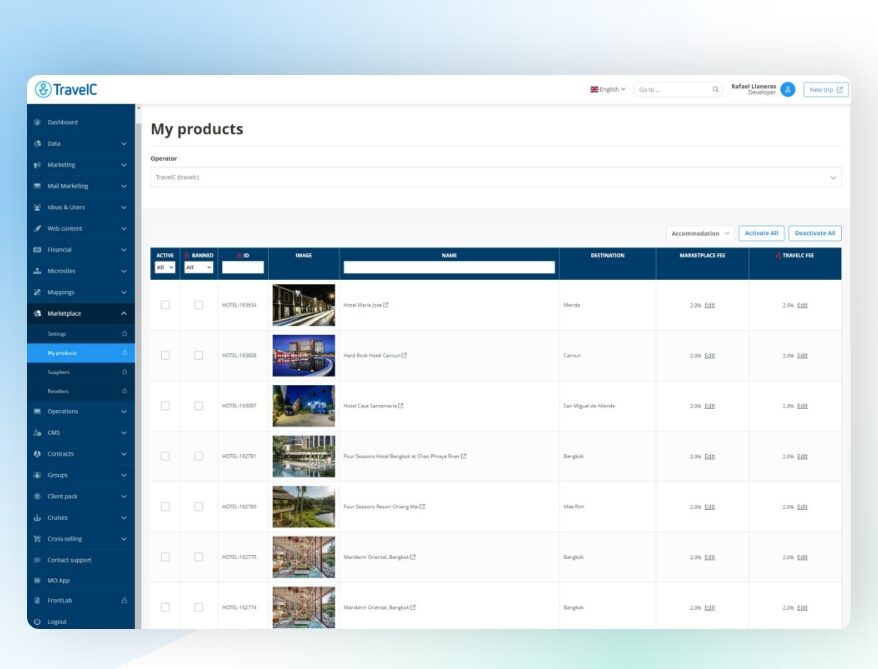Expand the Mappings menu chevron
Screen dimensions: 878x669
[124, 292]
